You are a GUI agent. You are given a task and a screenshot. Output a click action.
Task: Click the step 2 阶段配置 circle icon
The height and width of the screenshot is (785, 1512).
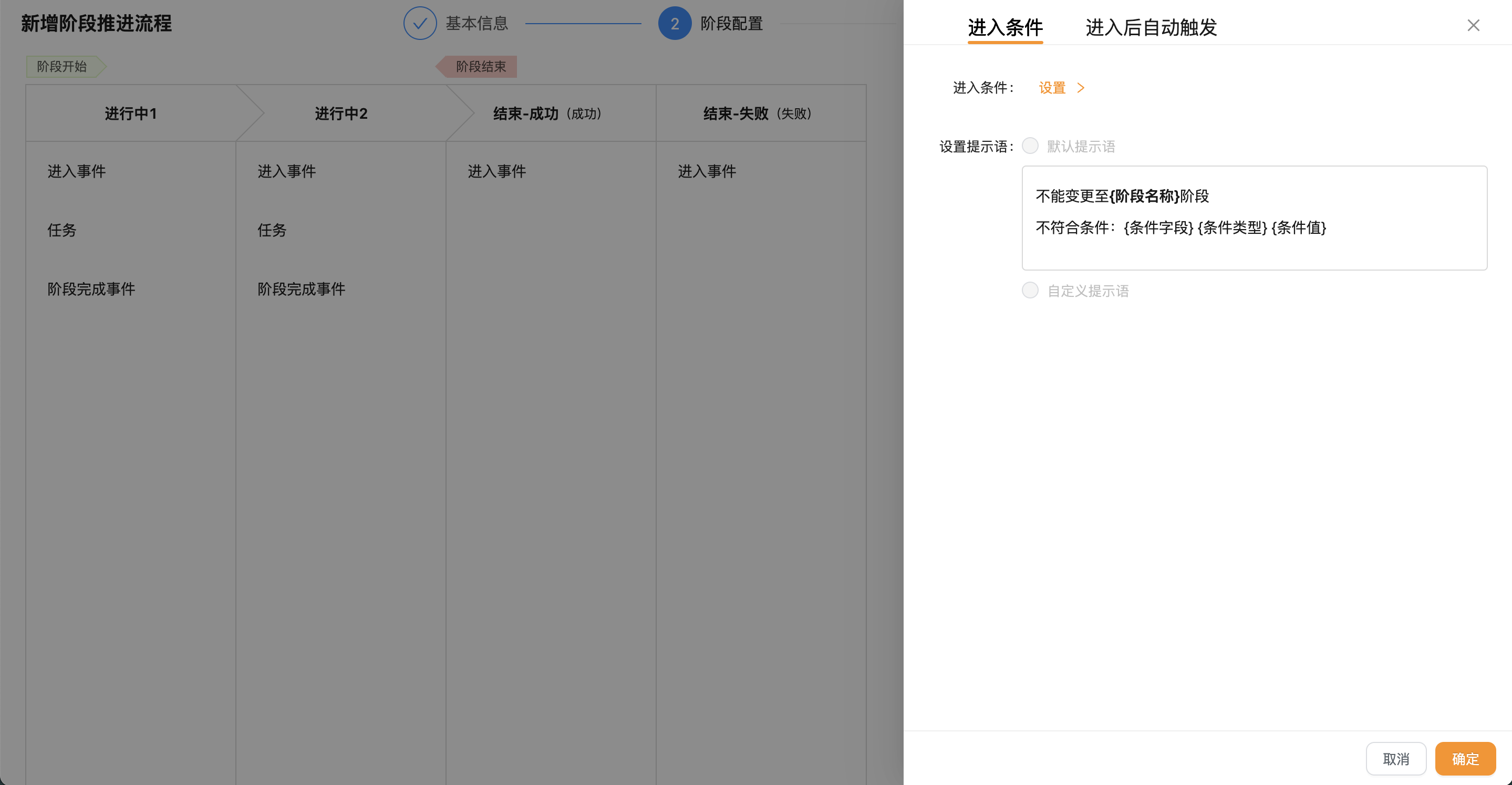[675, 24]
